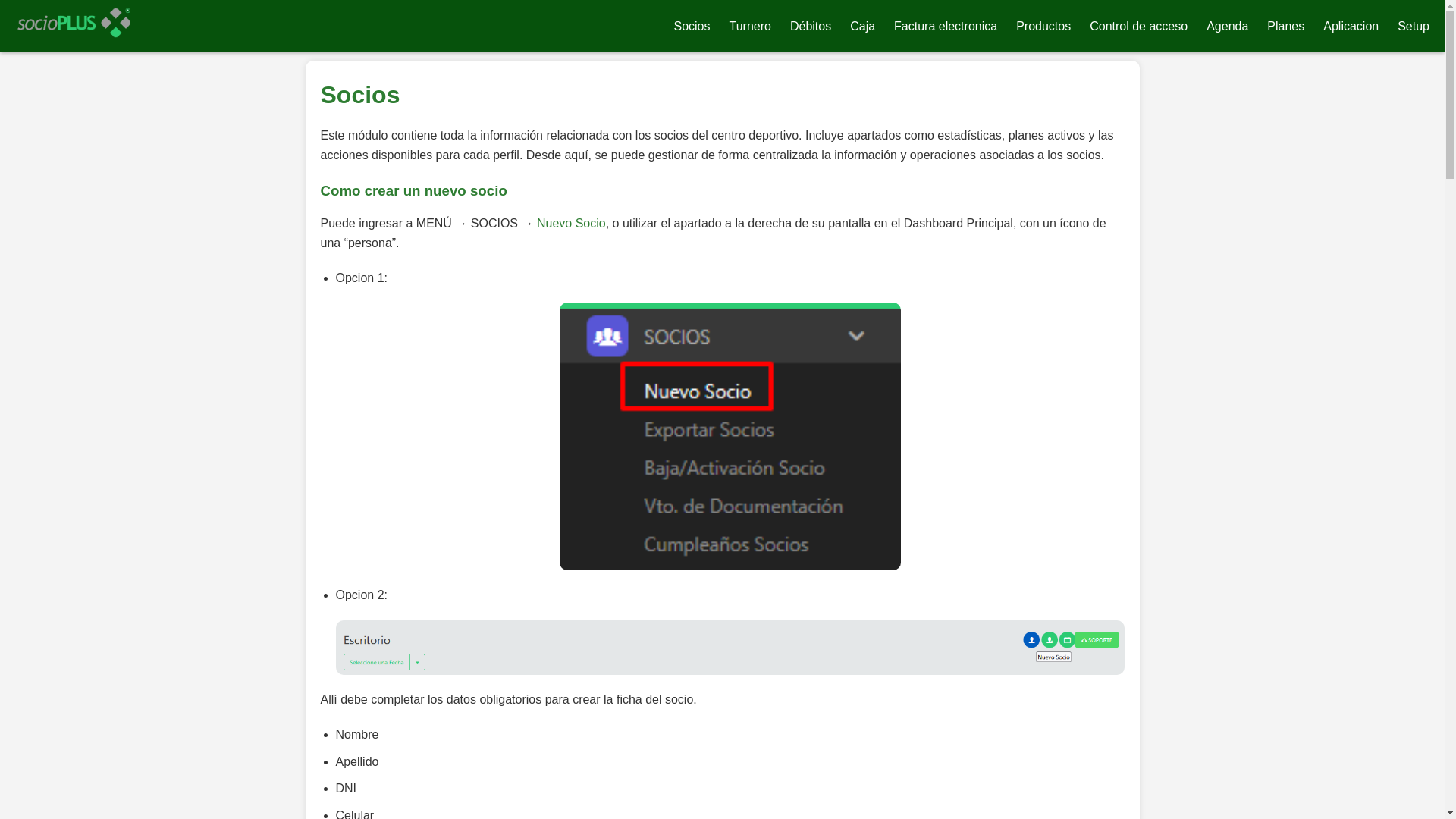The width and height of the screenshot is (1456, 819).
Task: Click the SOCIOS menu screenshot image
Action: (x=730, y=436)
